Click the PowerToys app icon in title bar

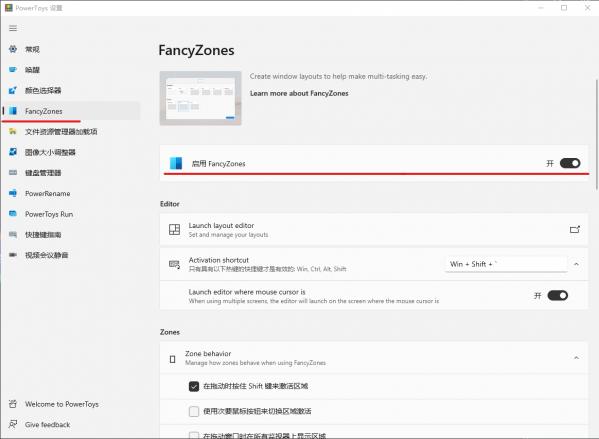tap(9, 8)
